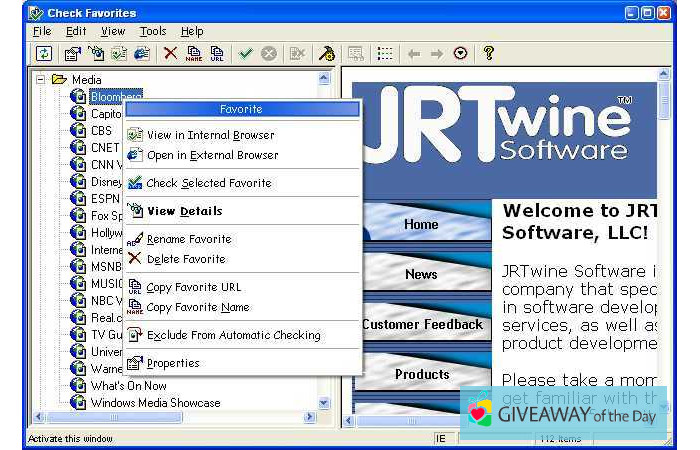Toggle Exclude From Automatic Checking
Viewport: 700px width, 450px height.
[x=233, y=335]
